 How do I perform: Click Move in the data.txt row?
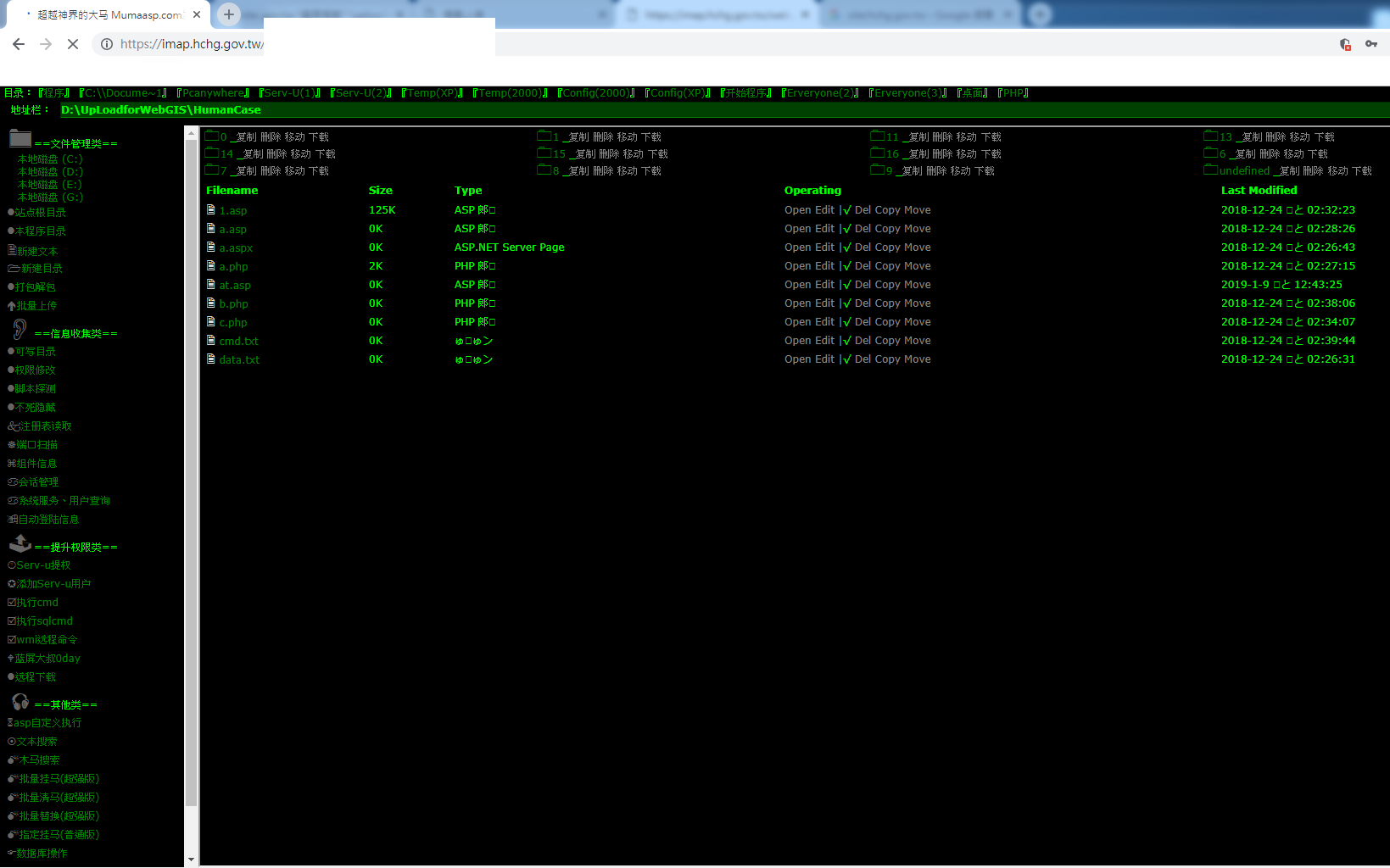918,359
